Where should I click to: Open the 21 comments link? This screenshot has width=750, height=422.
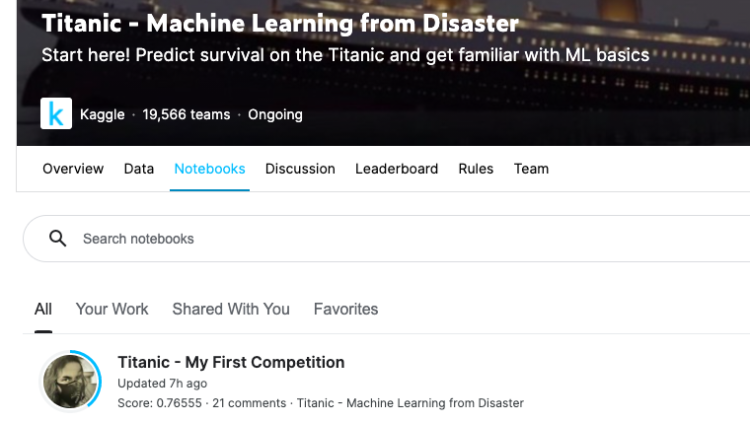pyautogui.click(x=249, y=403)
